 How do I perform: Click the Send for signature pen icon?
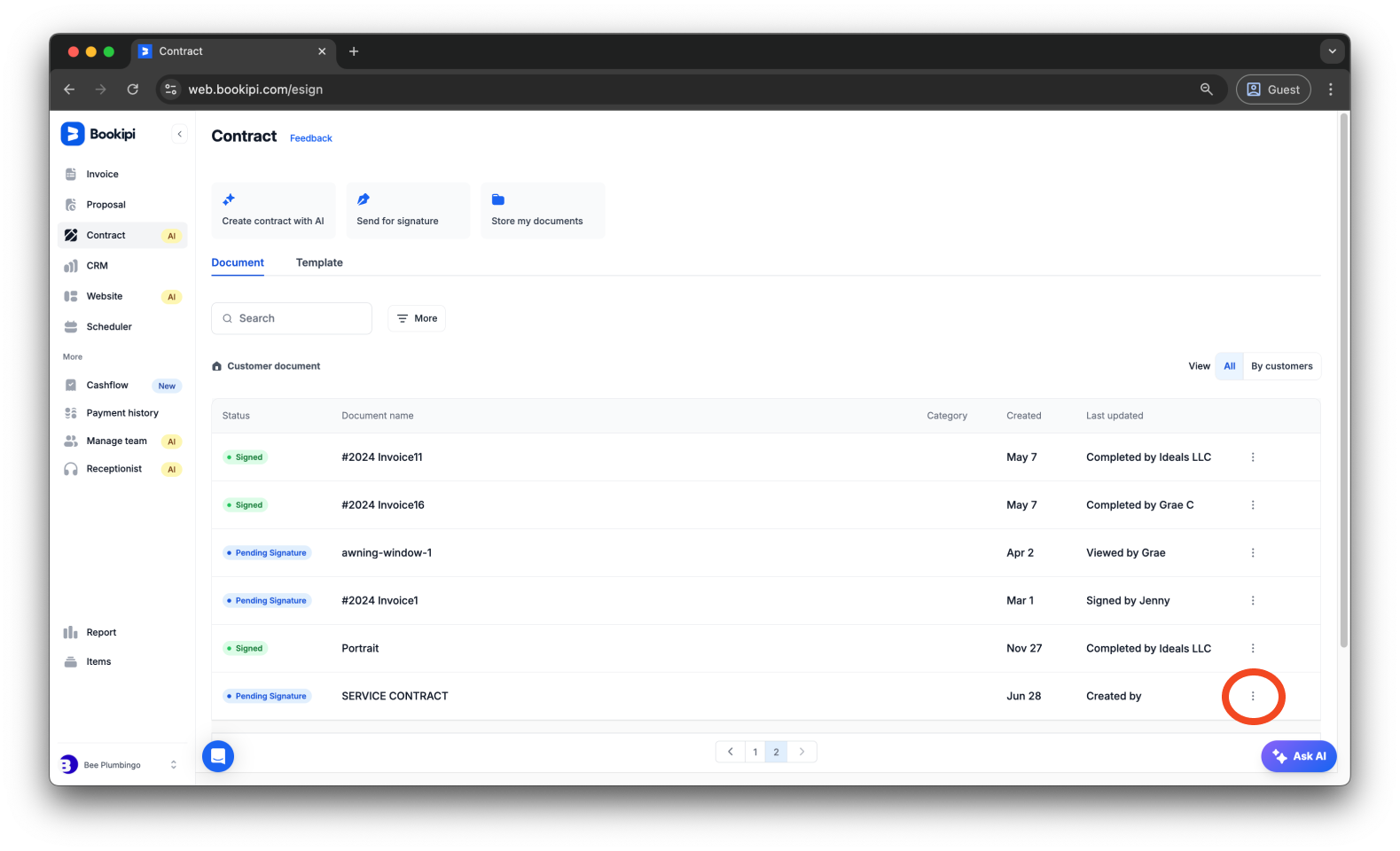[364, 199]
